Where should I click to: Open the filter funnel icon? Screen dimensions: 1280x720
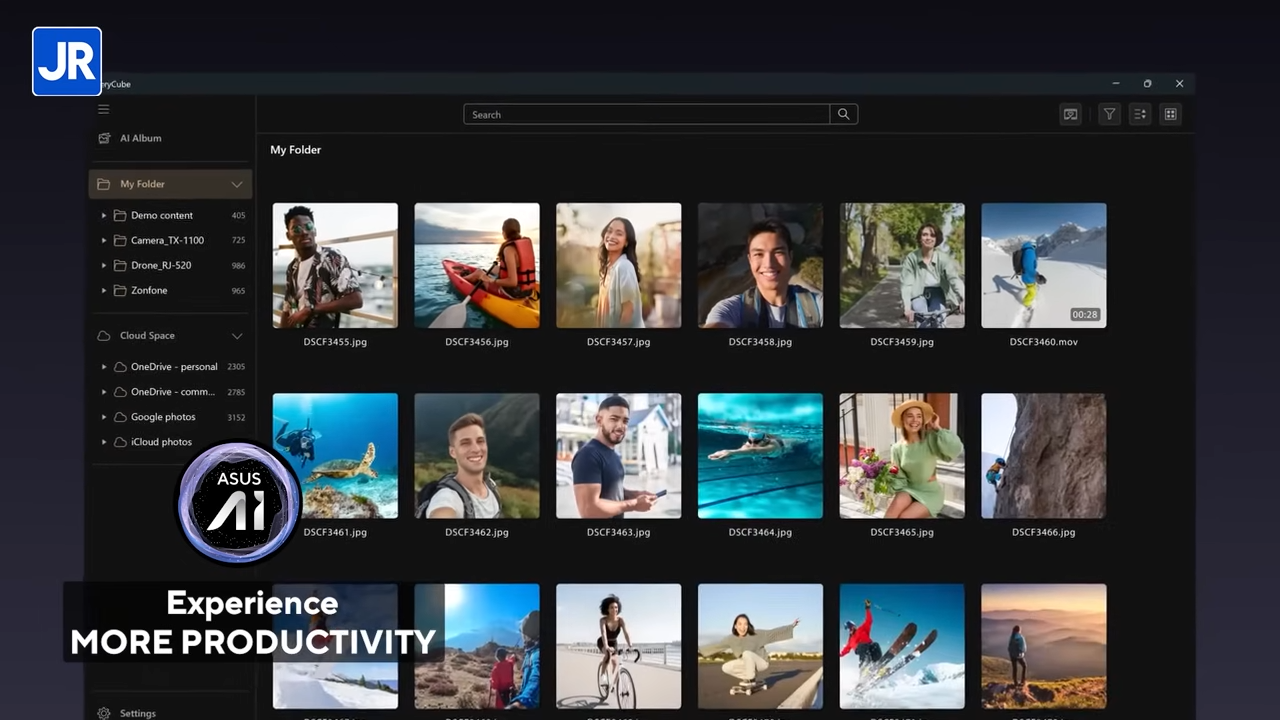[x=1109, y=114]
